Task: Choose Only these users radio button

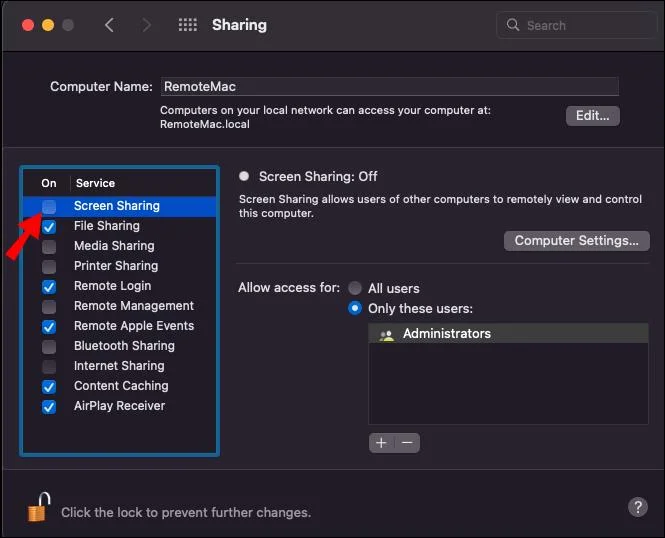Action: [x=355, y=308]
